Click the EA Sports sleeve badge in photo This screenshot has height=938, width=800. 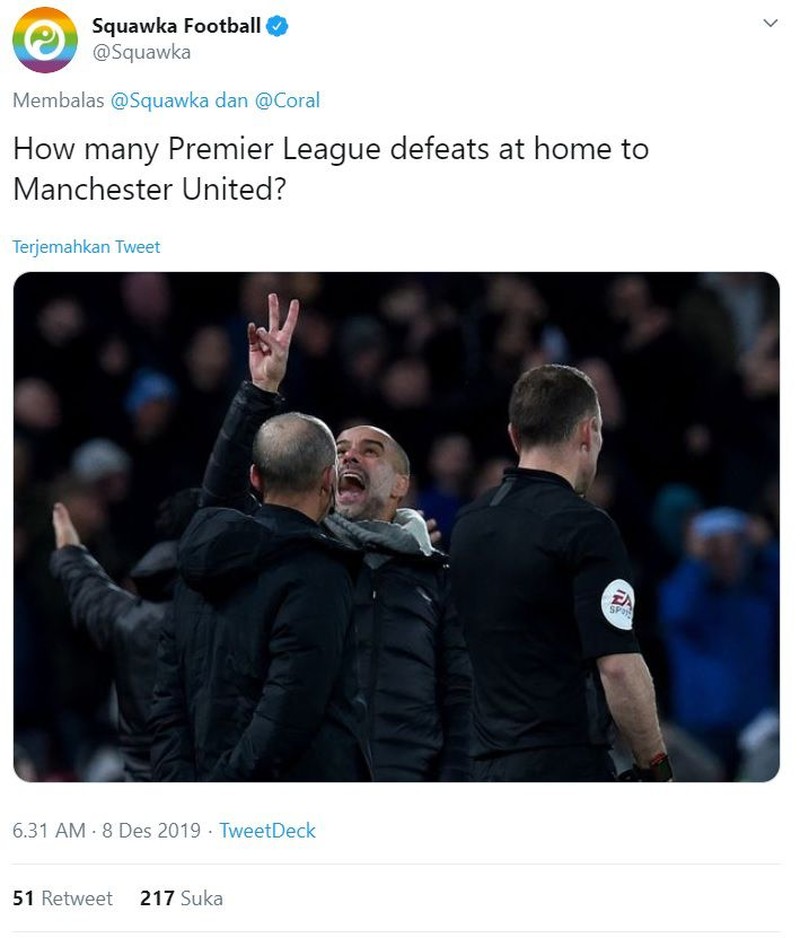[x=618, y=604]
